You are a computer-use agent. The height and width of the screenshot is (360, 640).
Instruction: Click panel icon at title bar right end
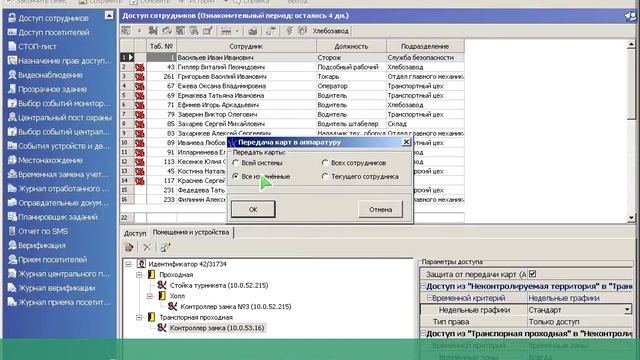point(630,16)
